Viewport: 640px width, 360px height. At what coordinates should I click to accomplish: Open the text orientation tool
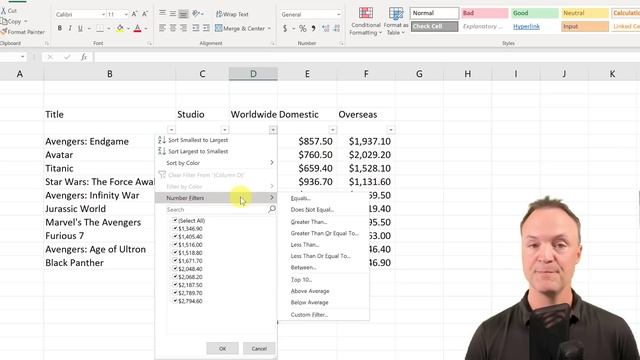click(x=196, y=13)
